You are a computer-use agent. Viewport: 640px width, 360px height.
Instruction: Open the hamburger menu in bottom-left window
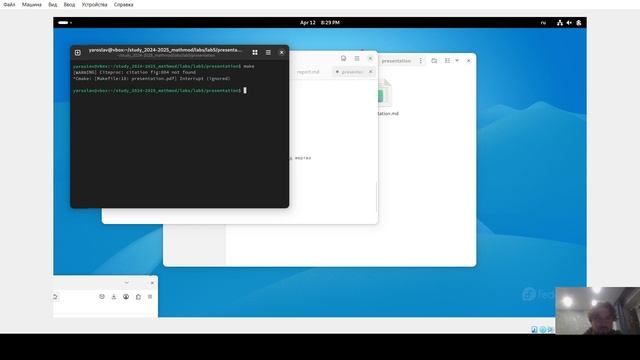(x=150, y=297)
